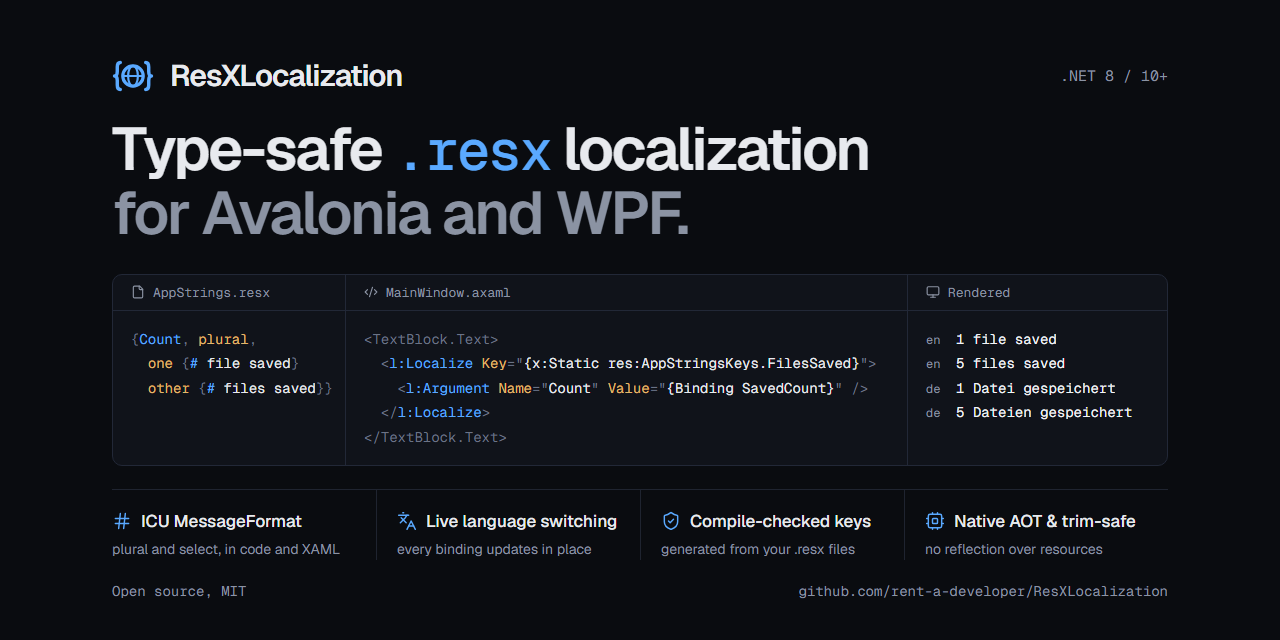Click the ResXLocalization title text
Viewport: 1280px width, 640px height.
(286, 76)
